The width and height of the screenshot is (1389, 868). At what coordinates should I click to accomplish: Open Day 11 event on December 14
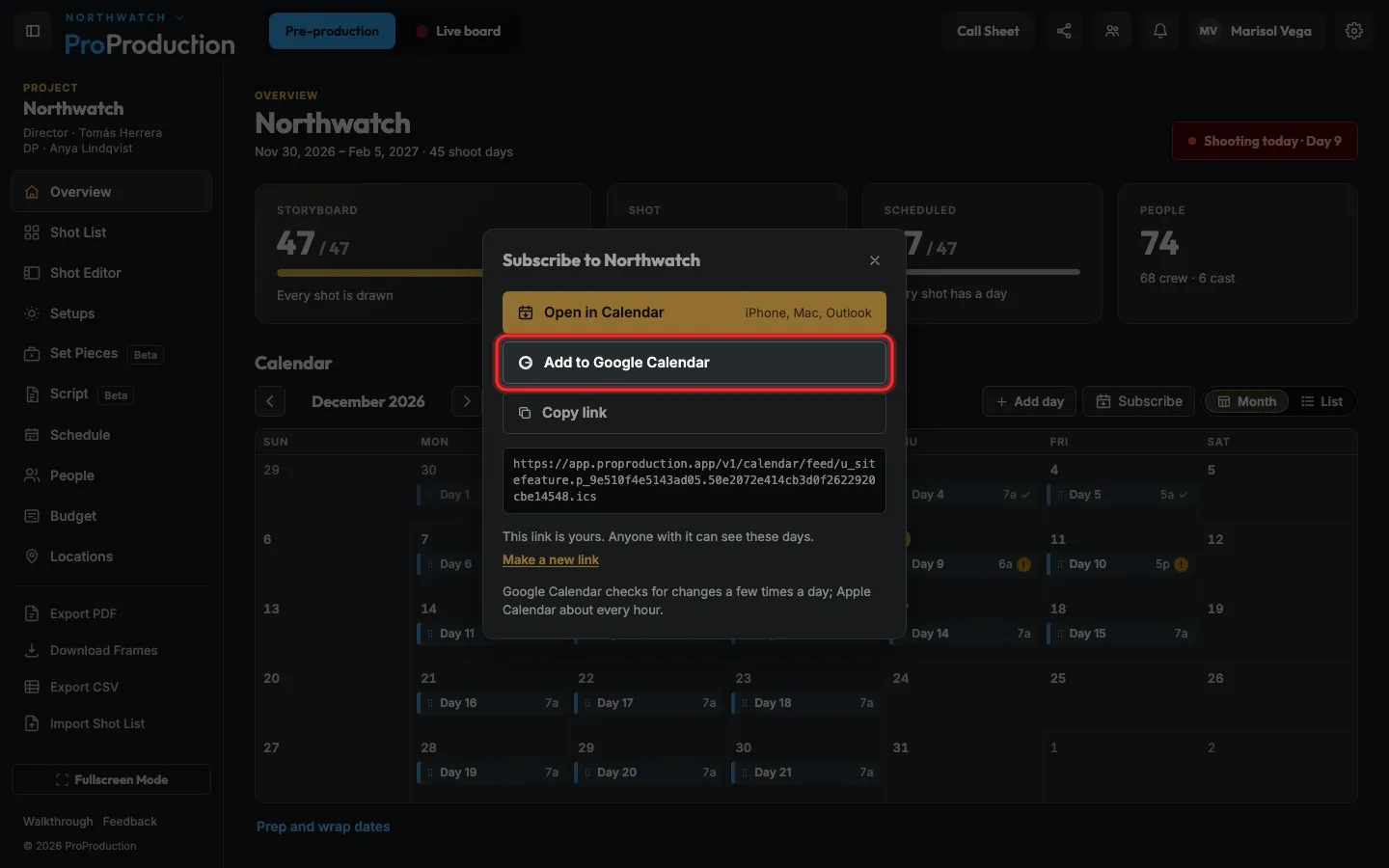click(449, 634)
